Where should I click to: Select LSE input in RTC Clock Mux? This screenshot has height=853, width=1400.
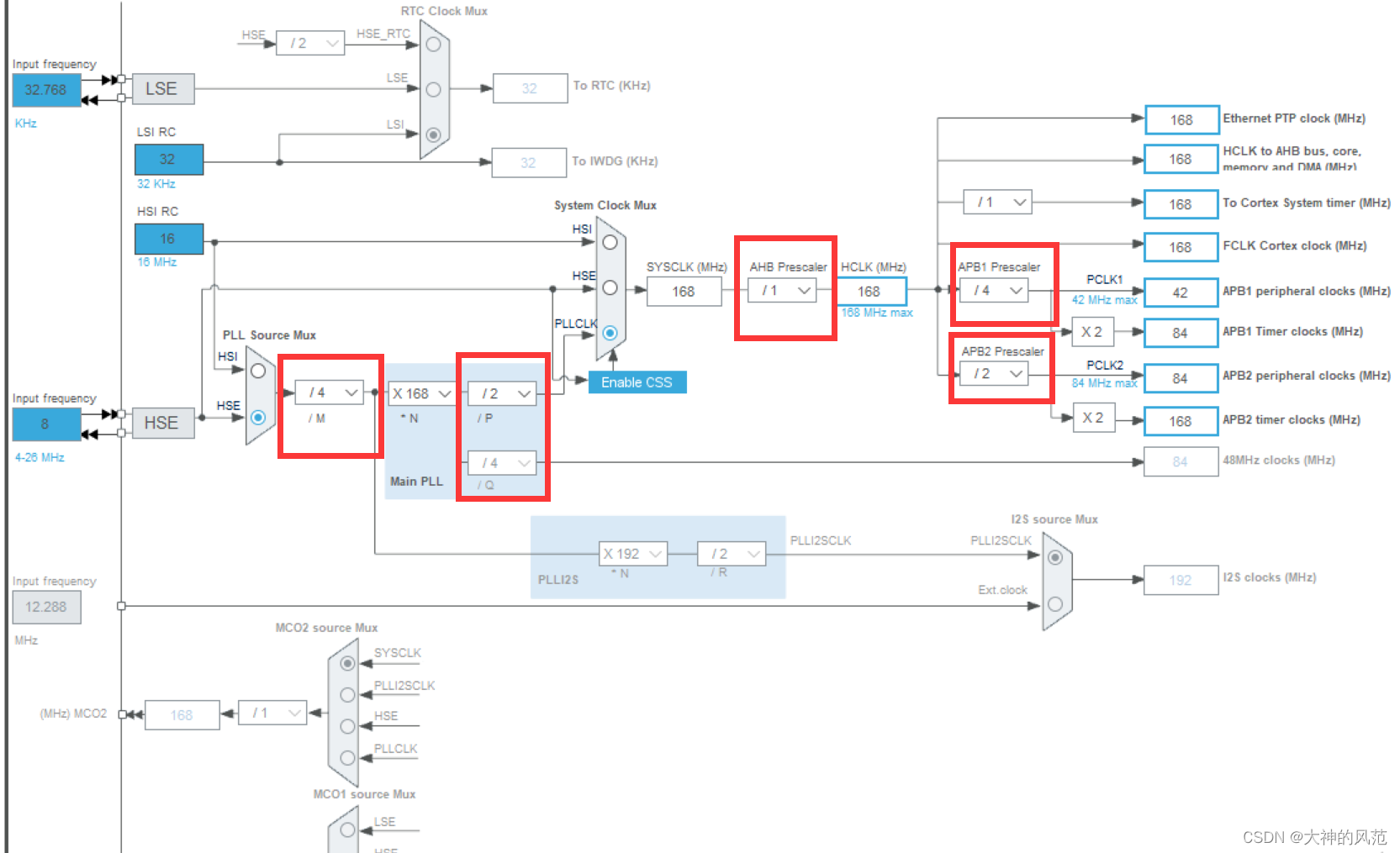[x=433, y=89]
